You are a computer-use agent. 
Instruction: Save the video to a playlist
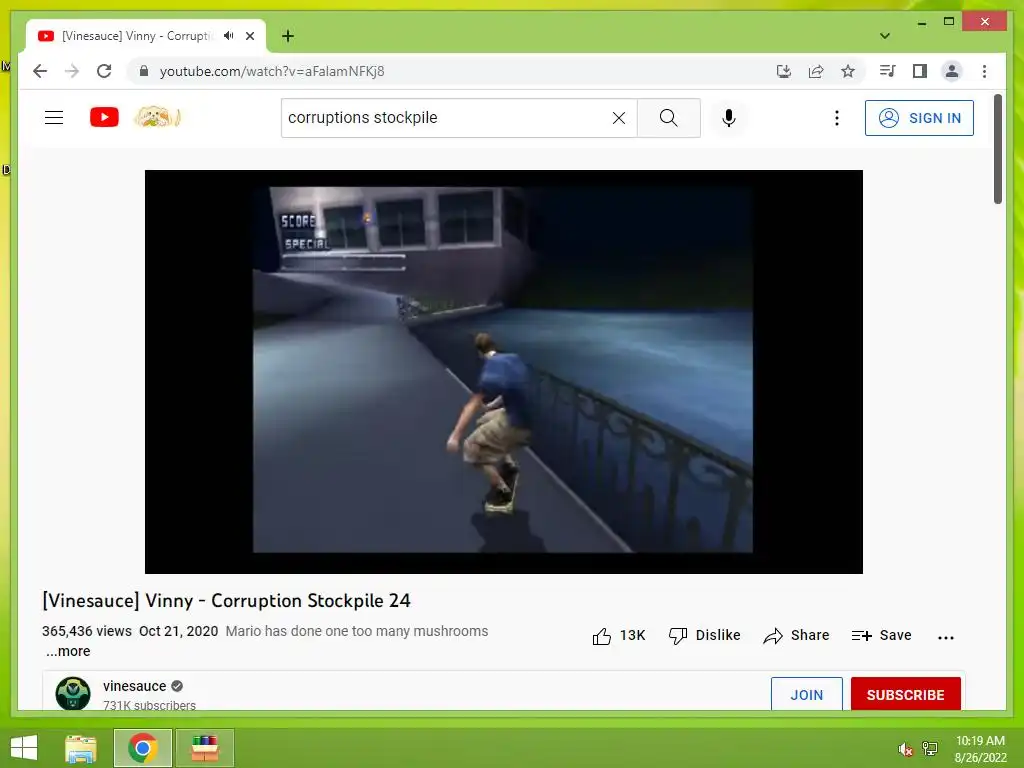tap(881, 635)
